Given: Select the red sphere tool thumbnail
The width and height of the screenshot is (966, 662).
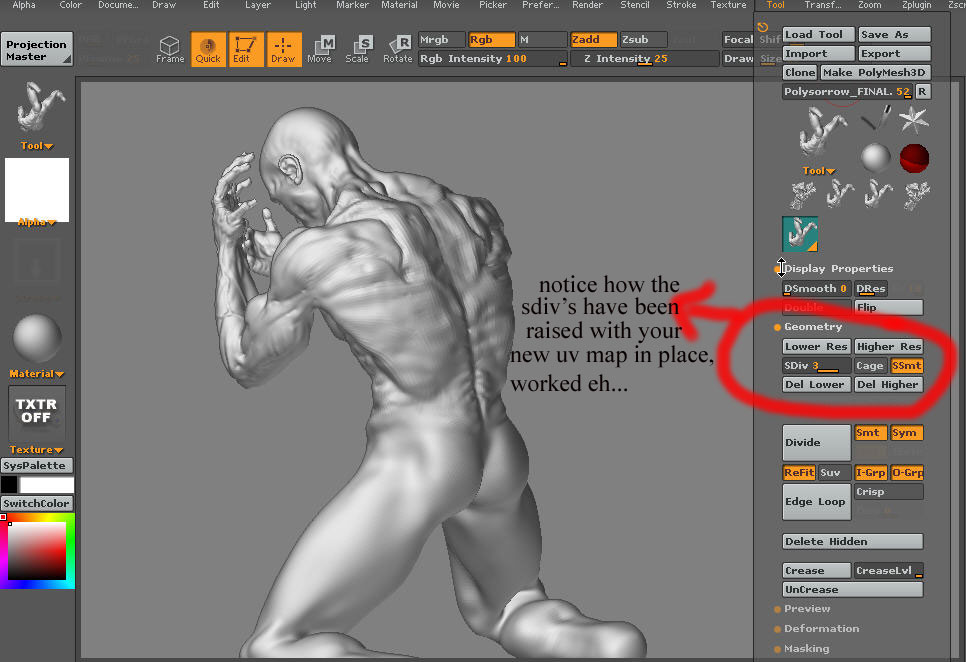Looking at the screenshot, I should tap(914, 158).
